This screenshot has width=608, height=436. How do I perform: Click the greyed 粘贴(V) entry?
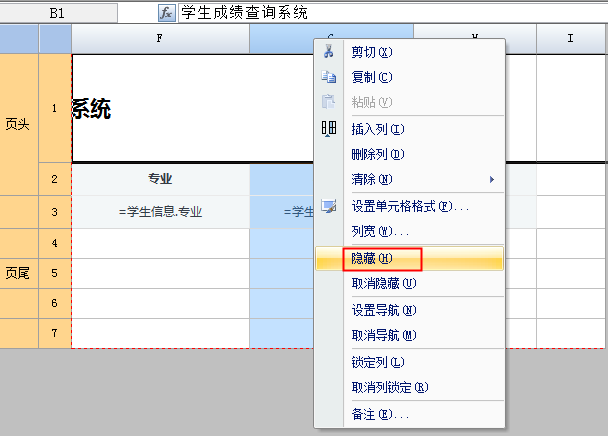pos(409,102)
